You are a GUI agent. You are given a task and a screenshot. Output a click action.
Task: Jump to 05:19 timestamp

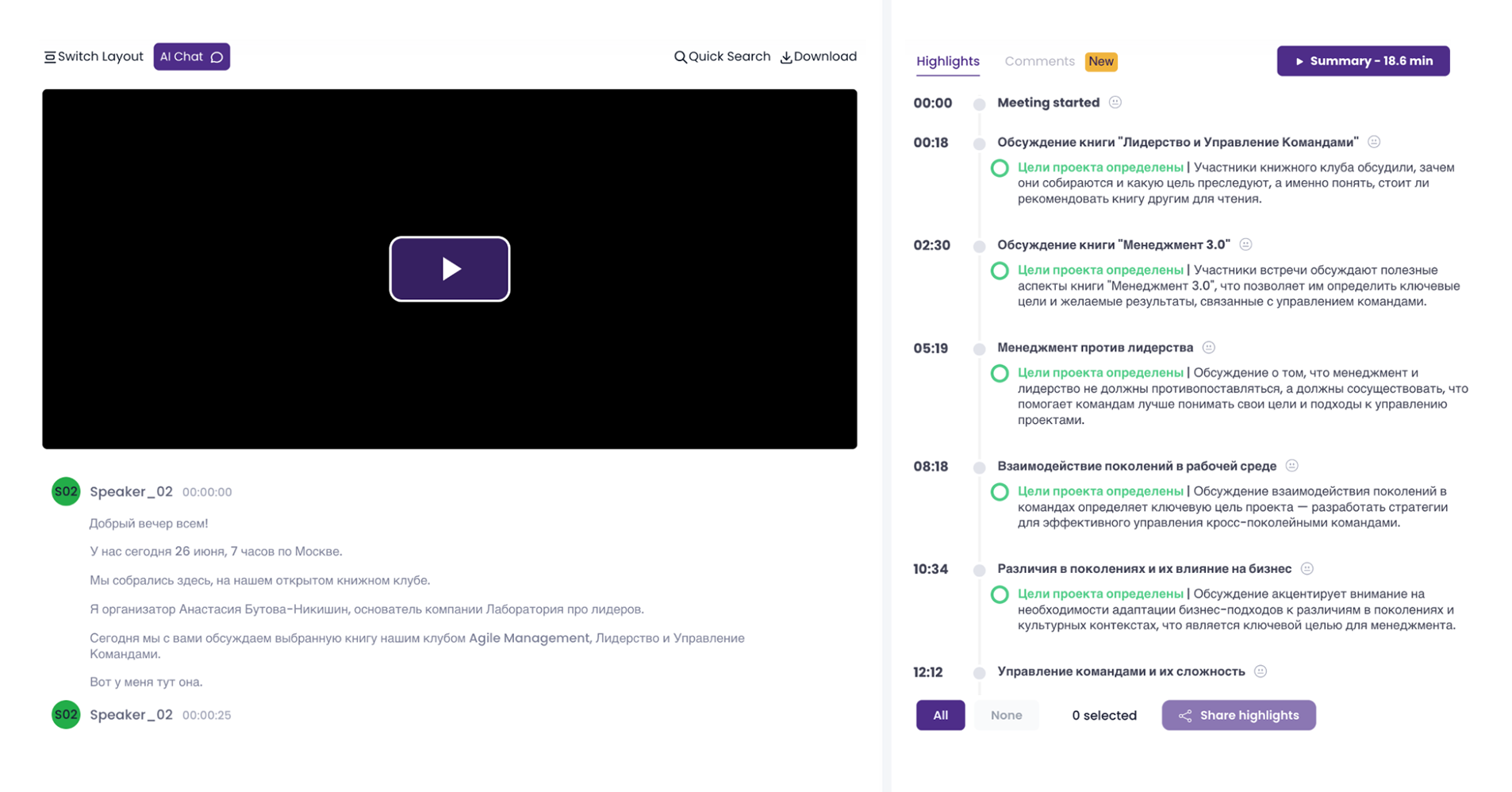coord(931,348)
